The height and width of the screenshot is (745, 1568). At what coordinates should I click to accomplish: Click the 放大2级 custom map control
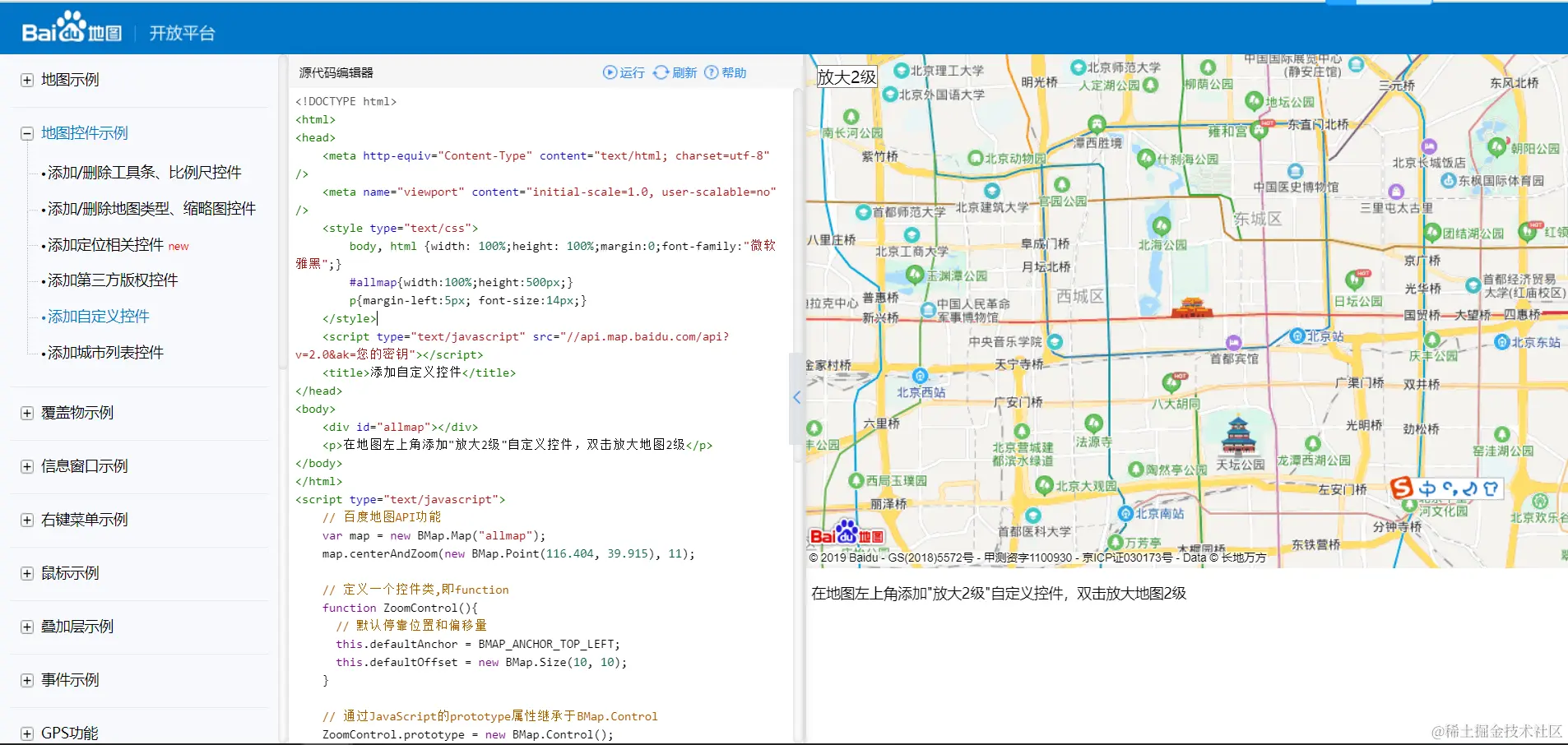[x=847, y=77]
